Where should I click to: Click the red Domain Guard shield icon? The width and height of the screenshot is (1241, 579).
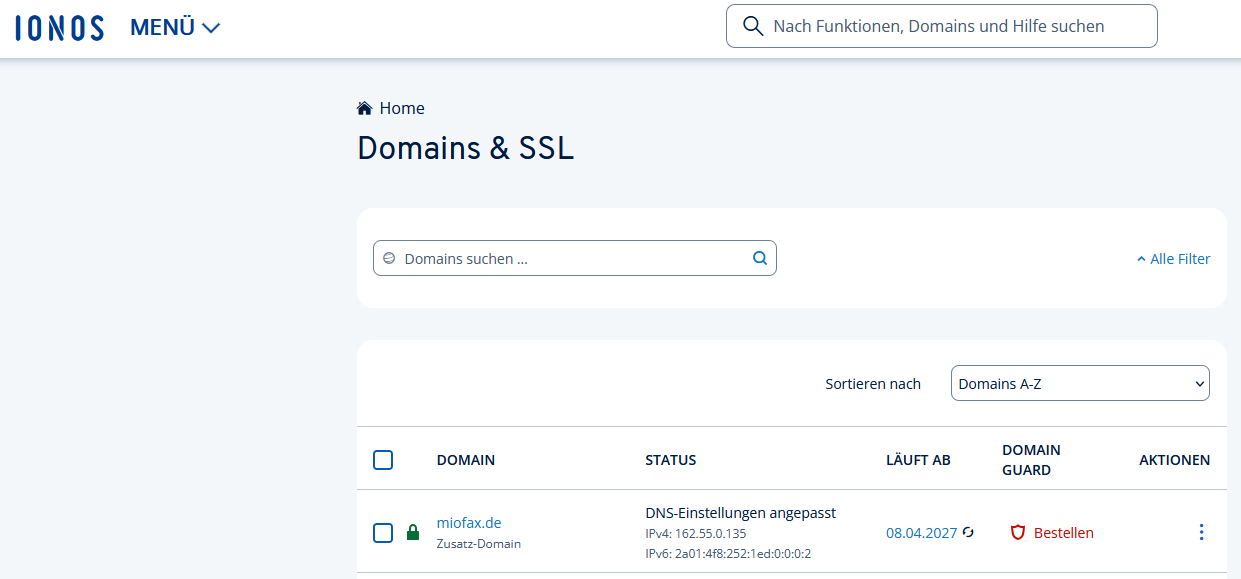point(1018,533)
